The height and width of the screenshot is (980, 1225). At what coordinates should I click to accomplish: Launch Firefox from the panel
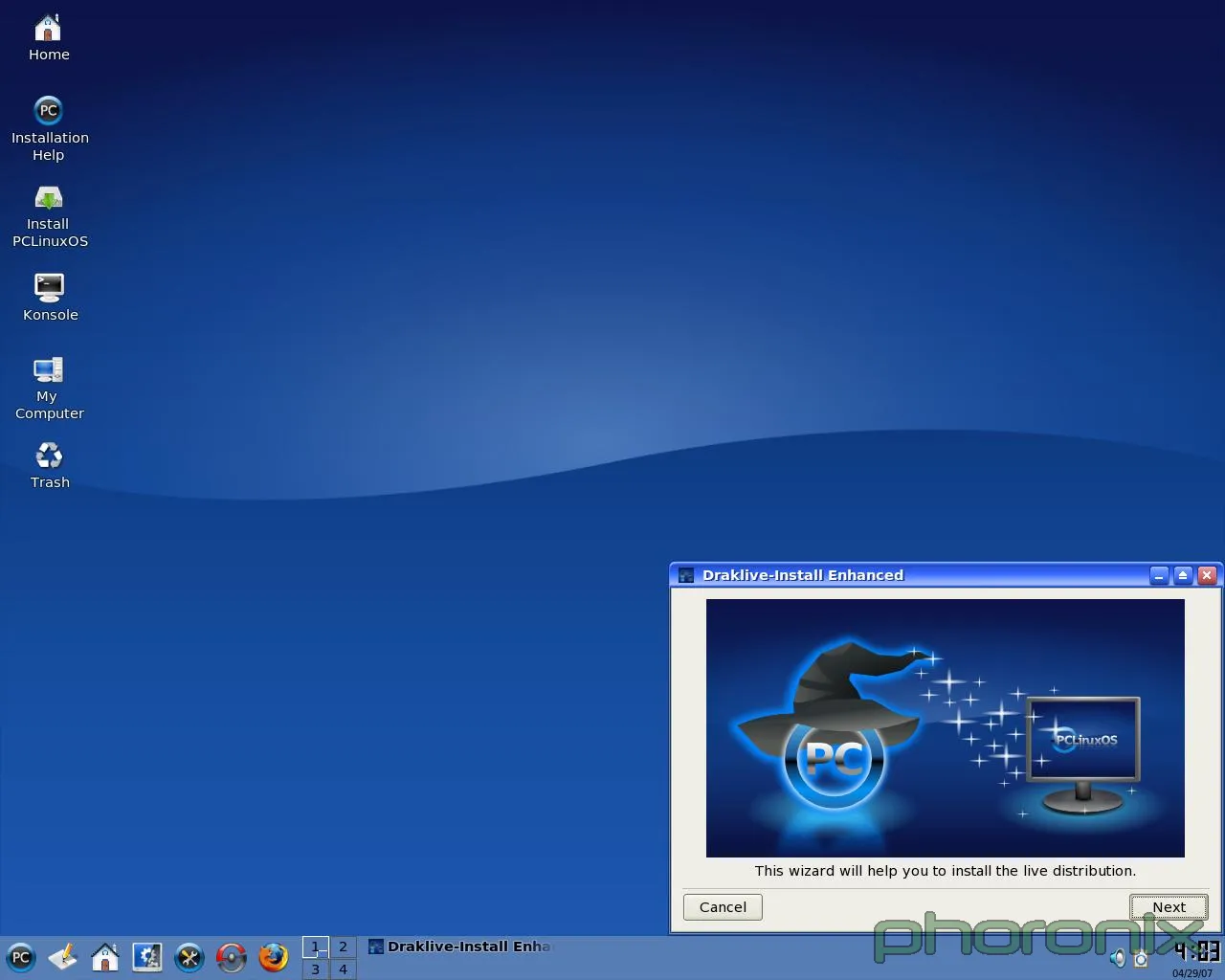tap(274, 957)
